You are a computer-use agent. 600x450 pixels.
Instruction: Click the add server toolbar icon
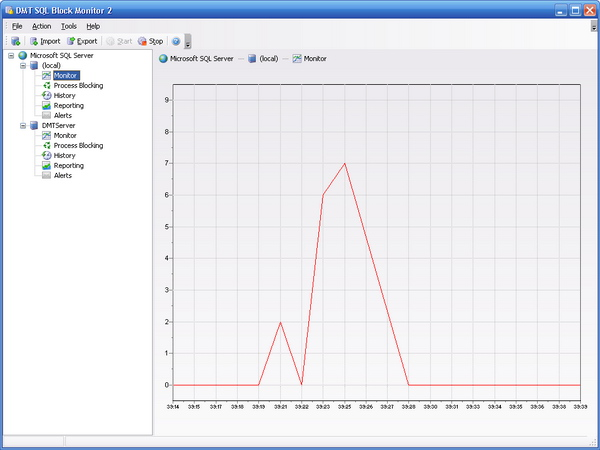(15, 41)
